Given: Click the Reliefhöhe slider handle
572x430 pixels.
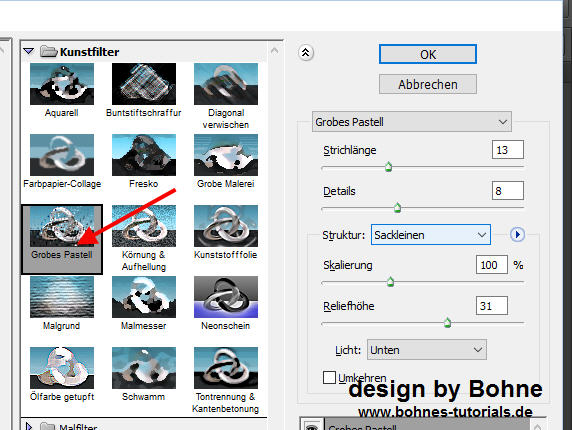Looking at the screenshot, I should pos(447,322).
